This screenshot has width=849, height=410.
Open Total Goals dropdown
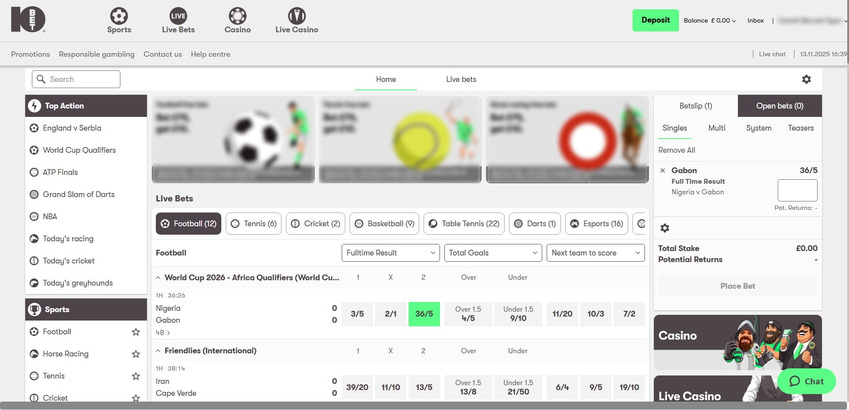[x=493, y=253]
